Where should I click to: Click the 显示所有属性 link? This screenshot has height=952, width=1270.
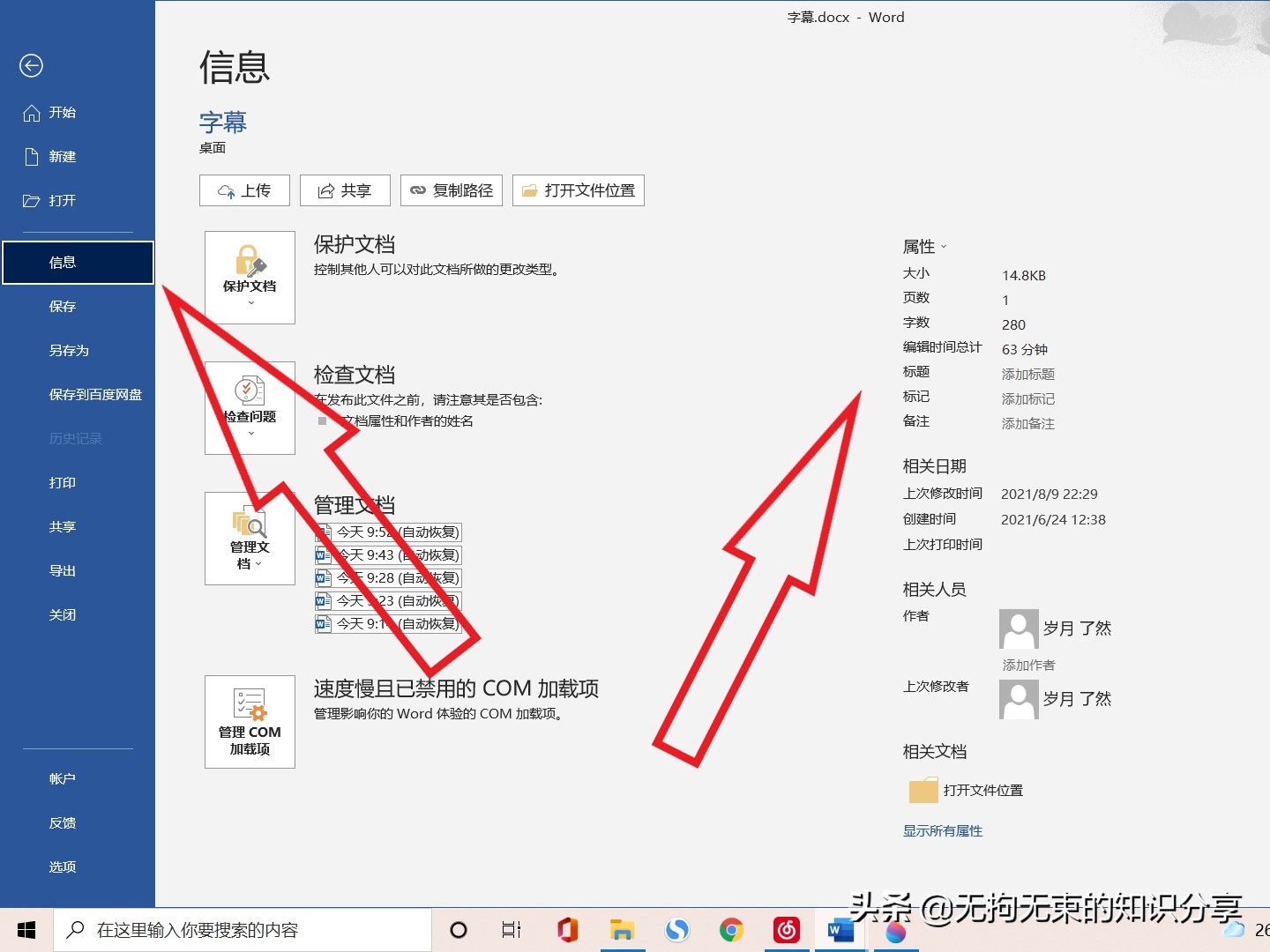click(942, 831)
